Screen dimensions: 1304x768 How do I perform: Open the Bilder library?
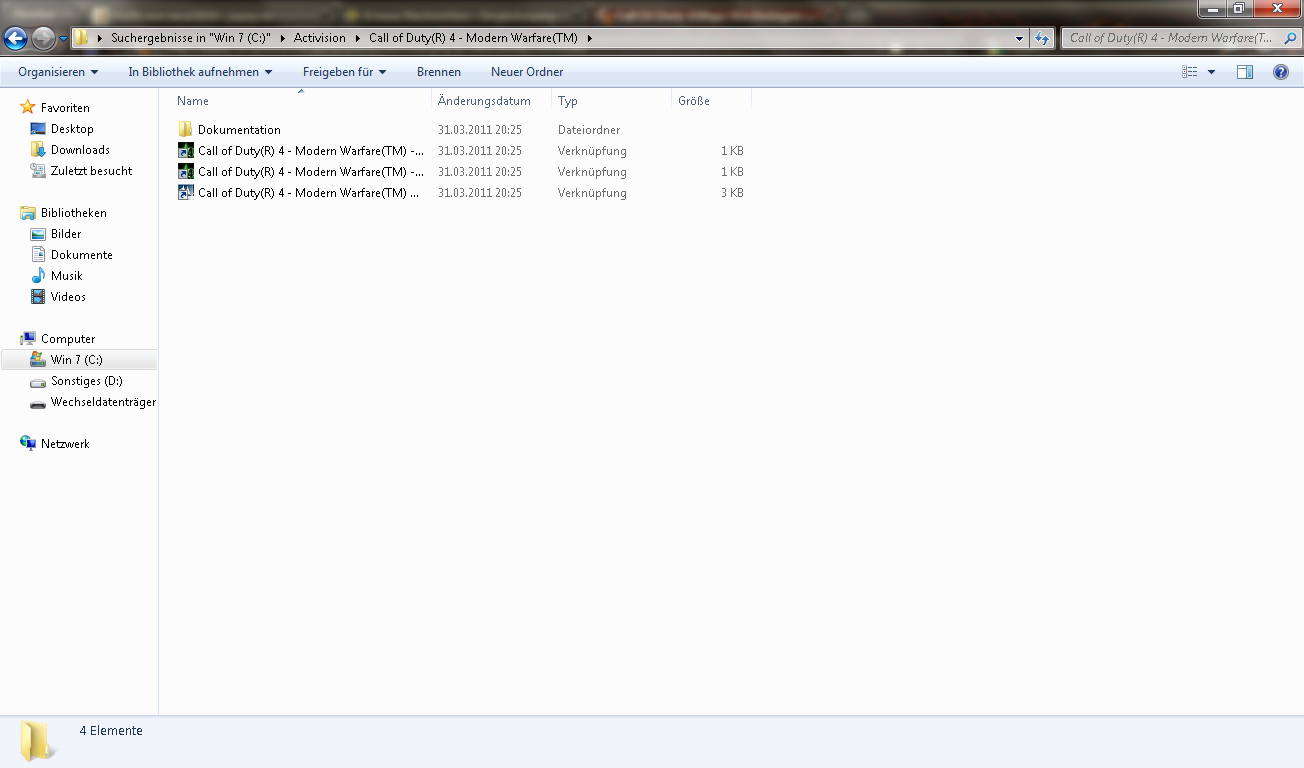coord(66,234)
